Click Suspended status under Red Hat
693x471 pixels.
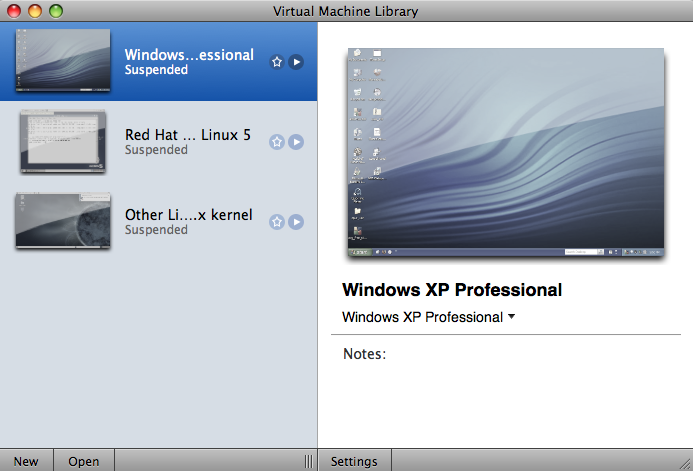156,150
